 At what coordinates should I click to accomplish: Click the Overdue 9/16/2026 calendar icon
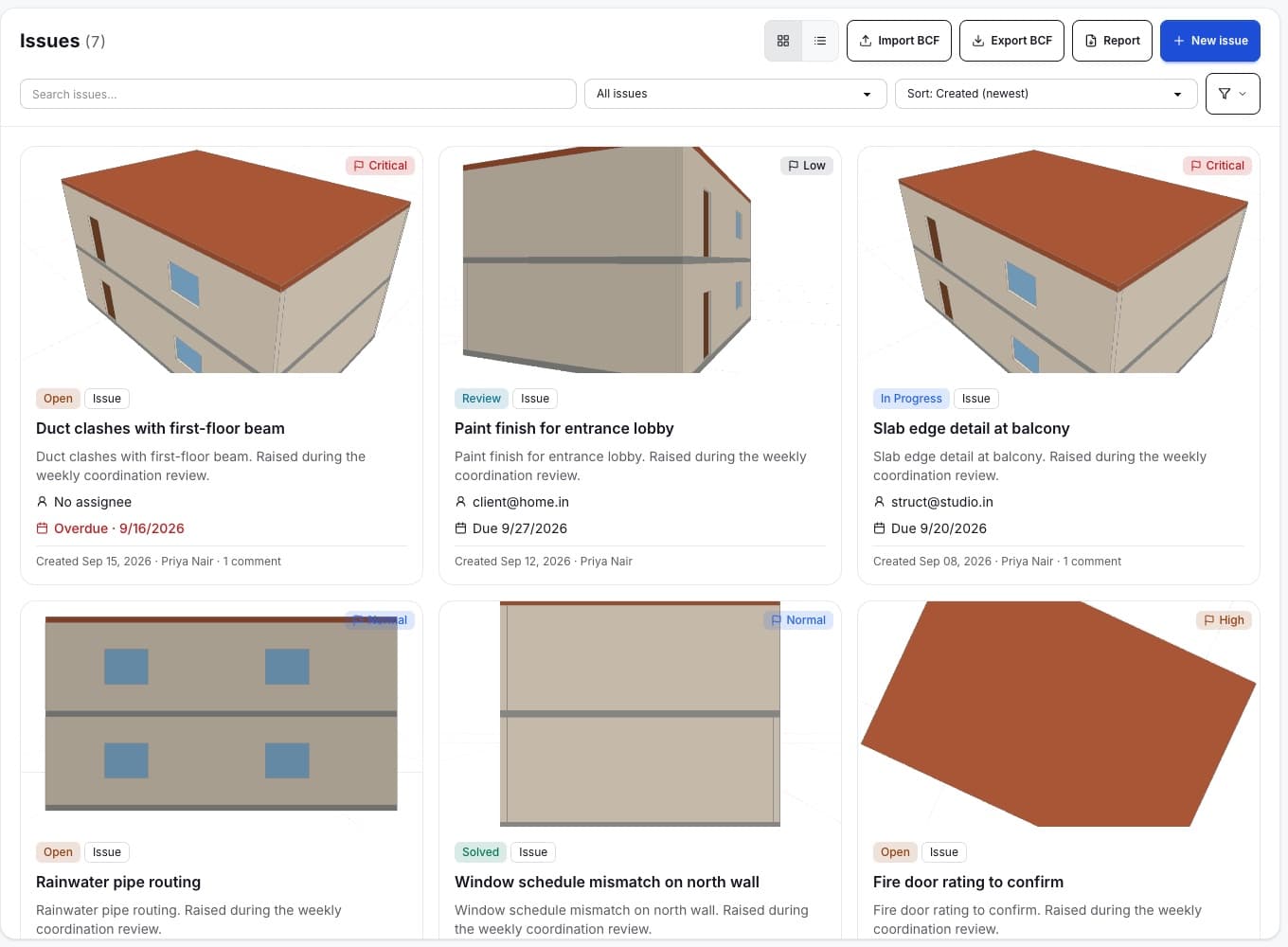(42, 528)
